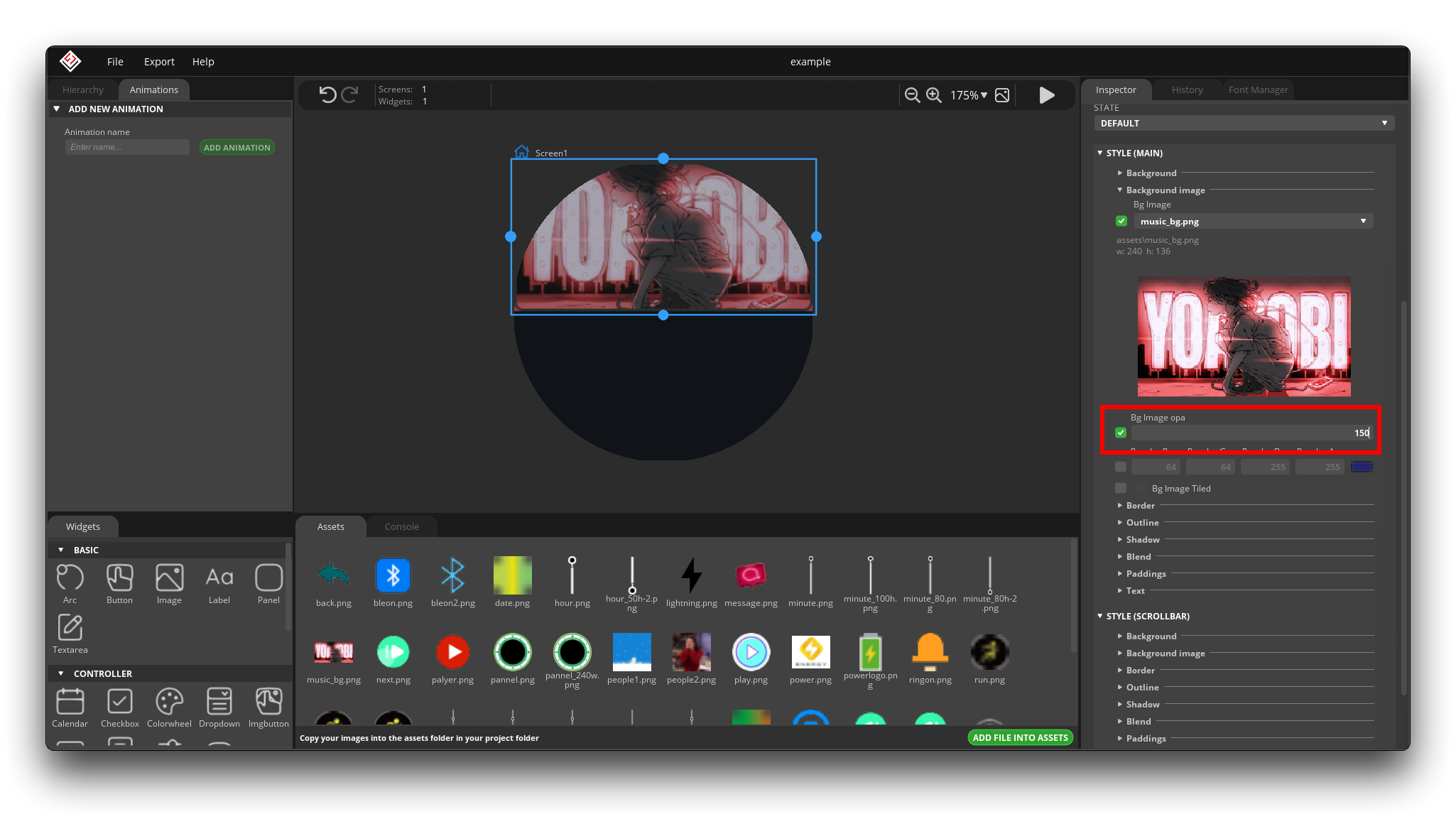Switch to the History tab
The height and width of the screenshot is (819, 1456).
[1187, 90]
